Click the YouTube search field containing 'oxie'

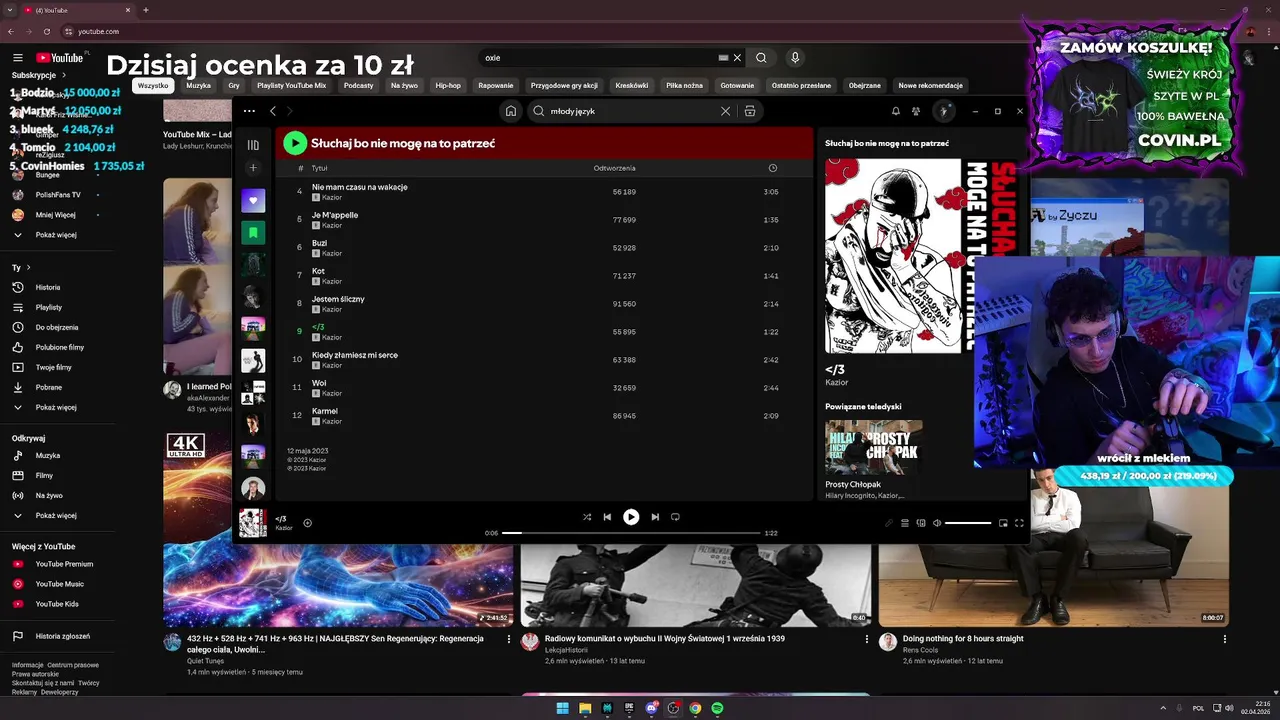[x=599, y=58]
